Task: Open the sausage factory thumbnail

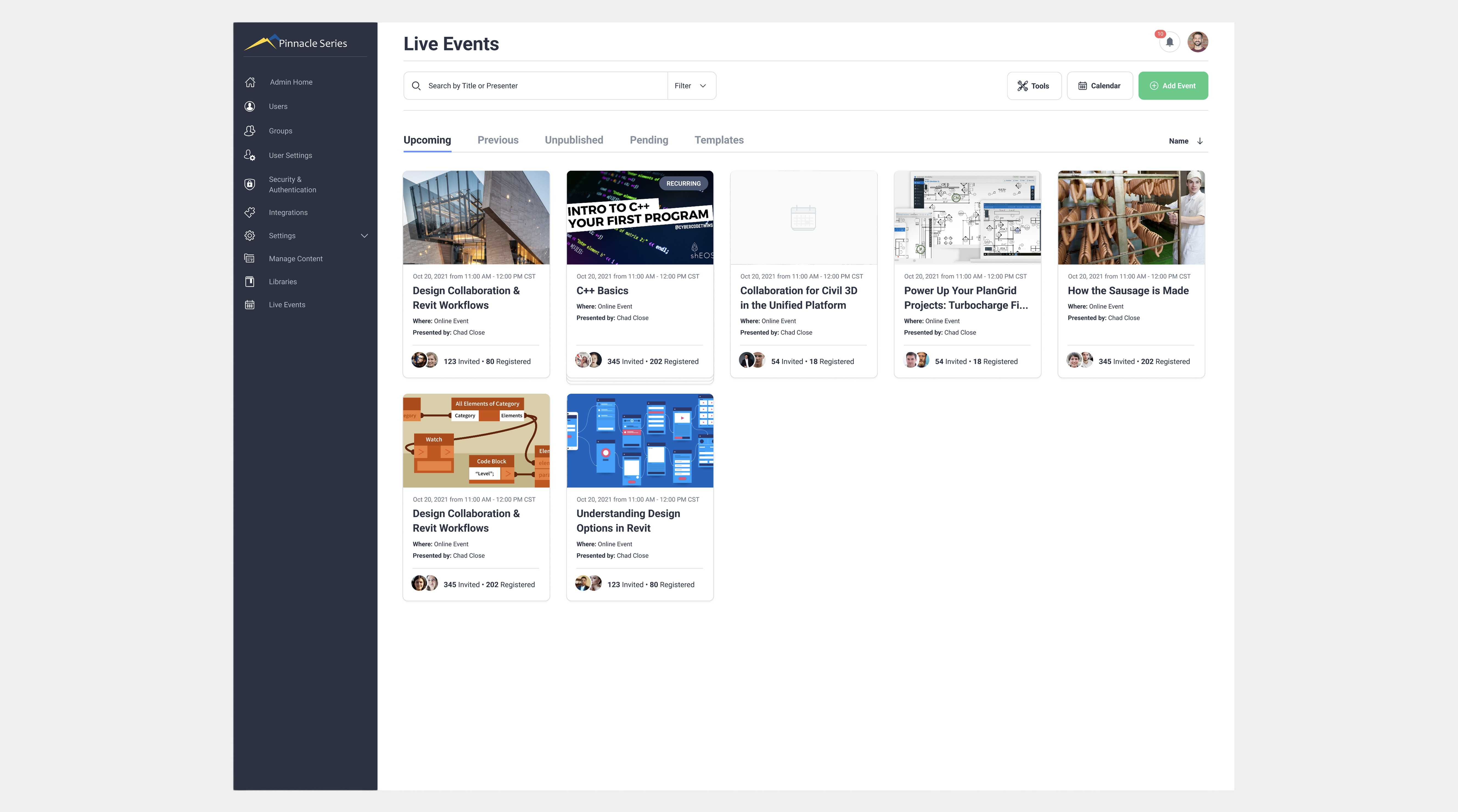Action: [1131, 217]
